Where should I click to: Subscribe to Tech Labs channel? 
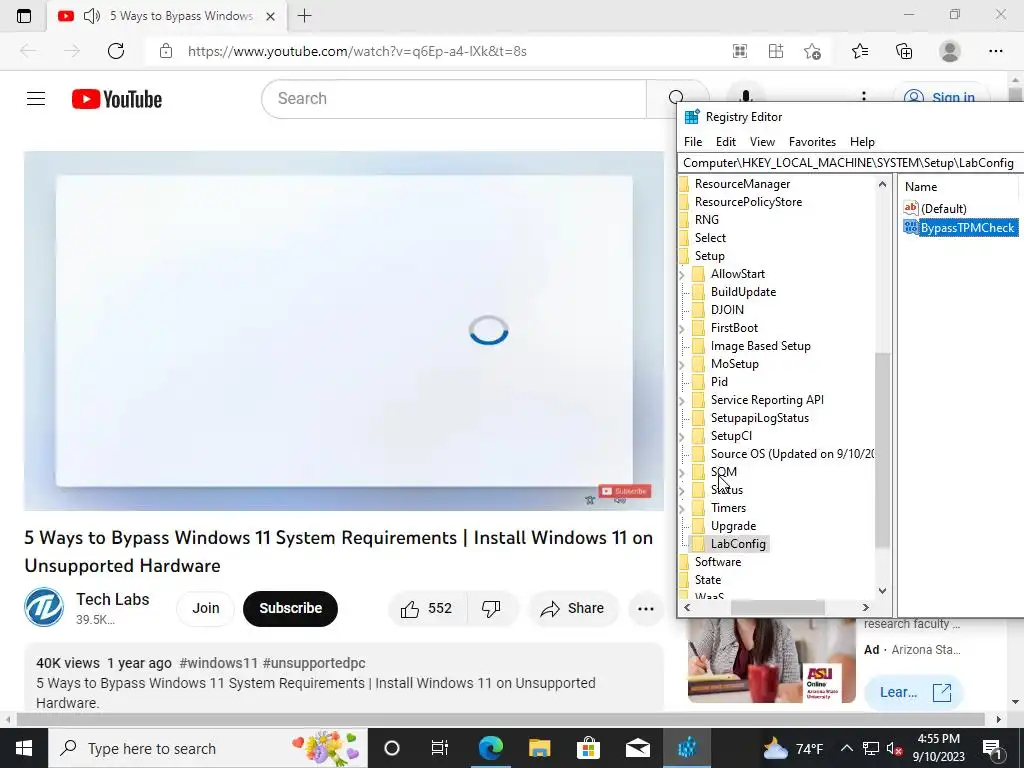[291, 609]
